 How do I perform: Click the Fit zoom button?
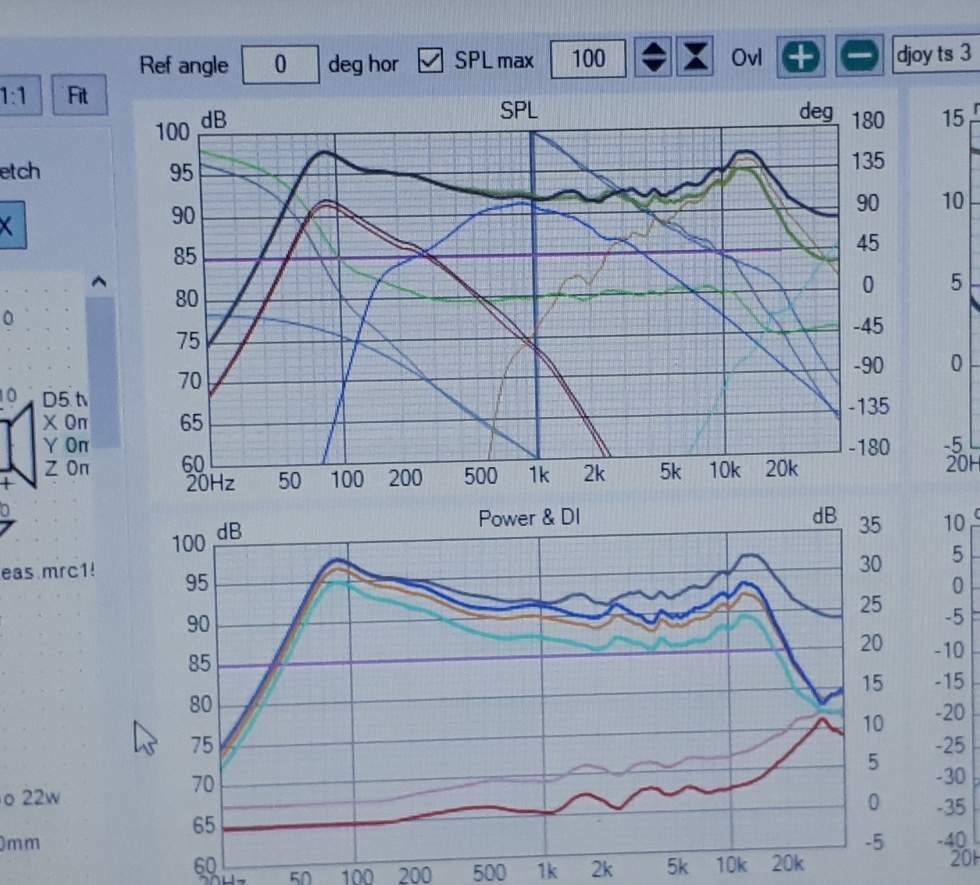point(79,96)
